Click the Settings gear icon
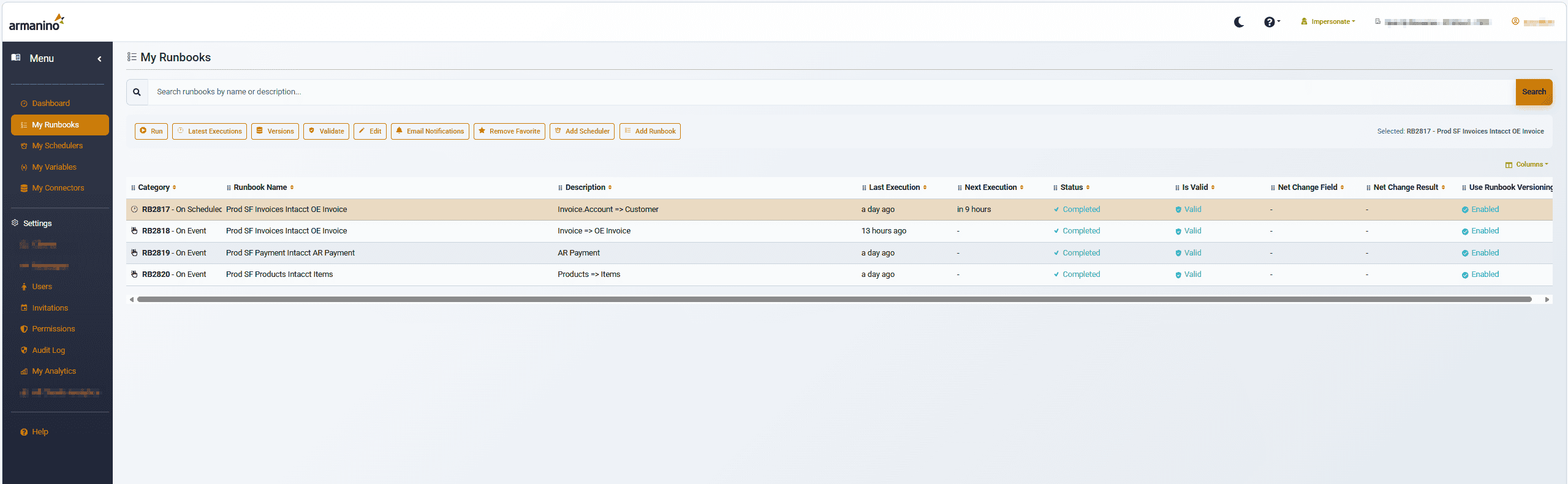The height and width of the screenshot is (484, 1568). [15, 223]
